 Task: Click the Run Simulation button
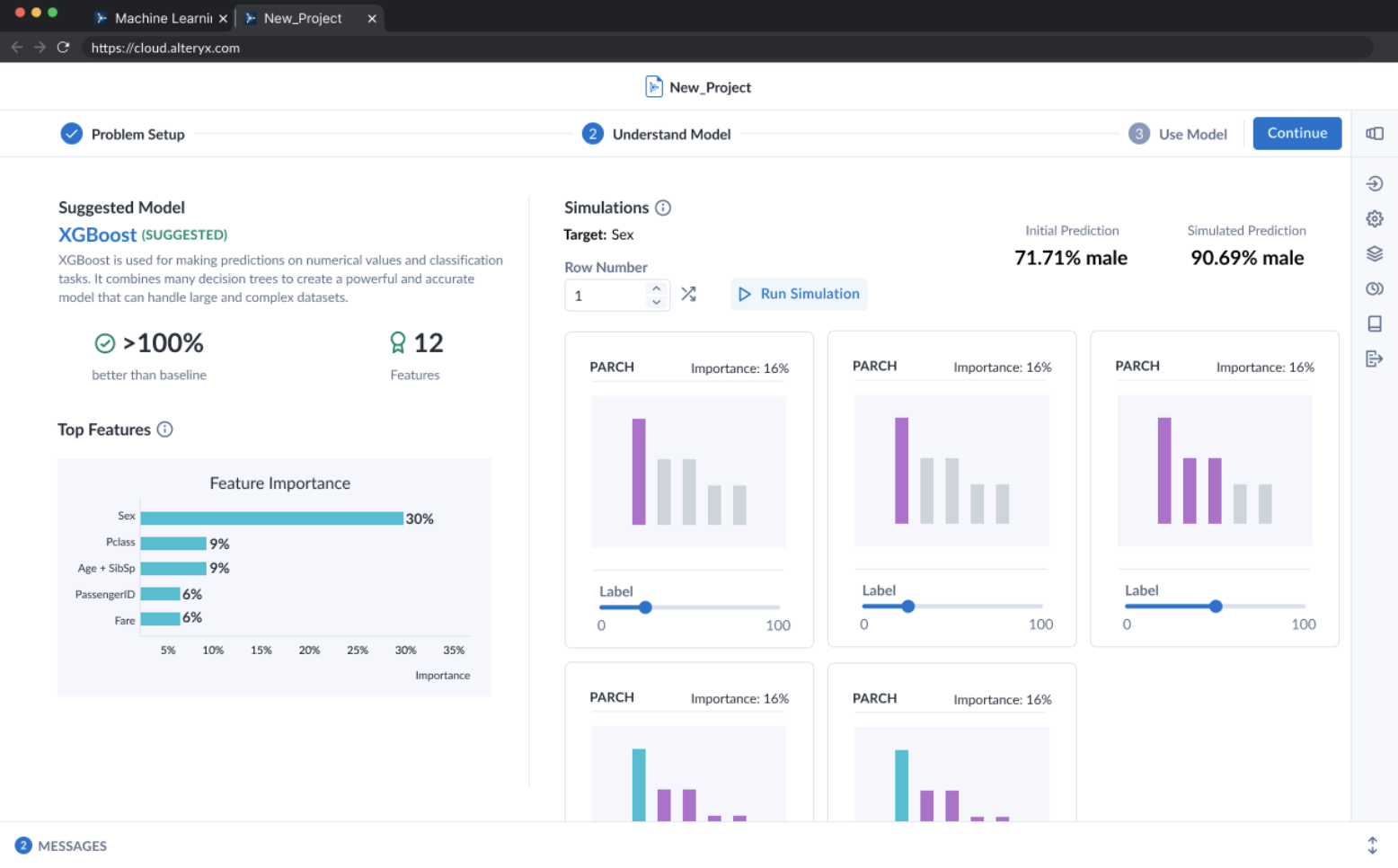pos(799,294)
